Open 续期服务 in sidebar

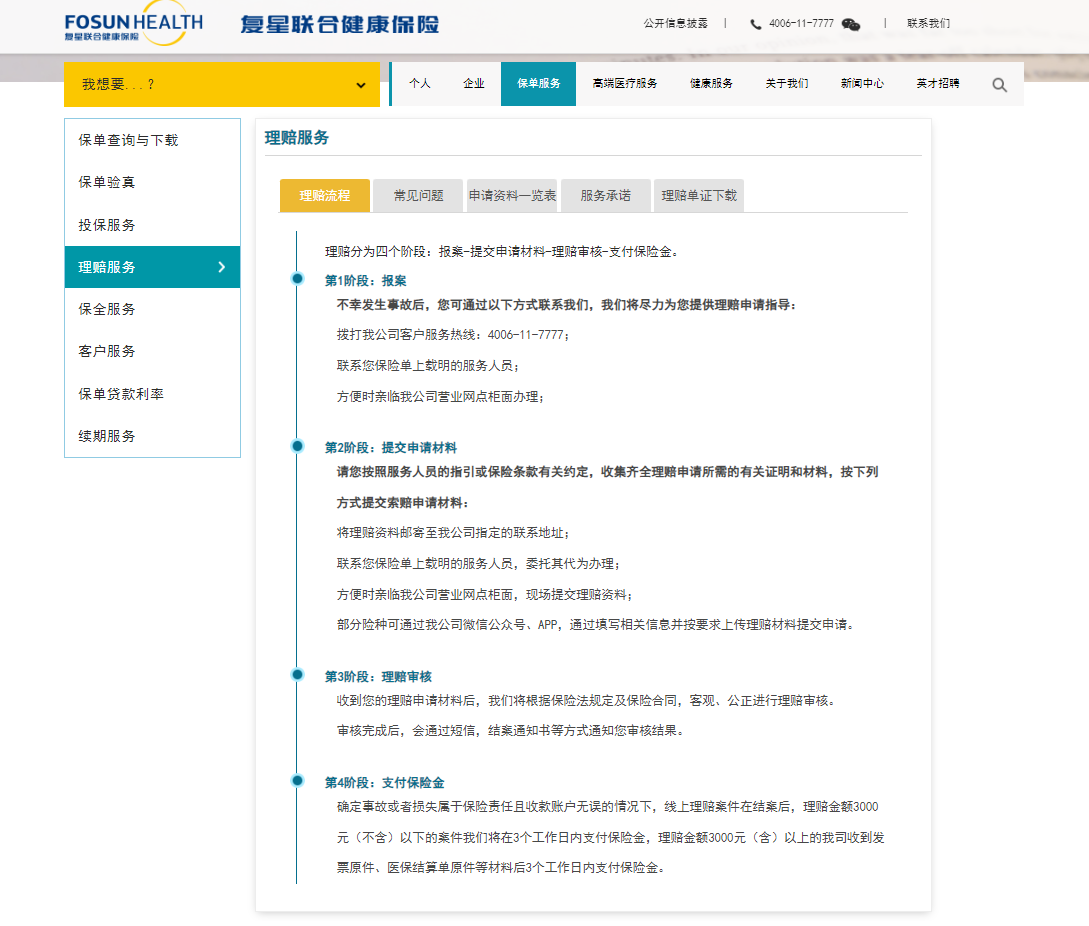[x=152, y=436]
